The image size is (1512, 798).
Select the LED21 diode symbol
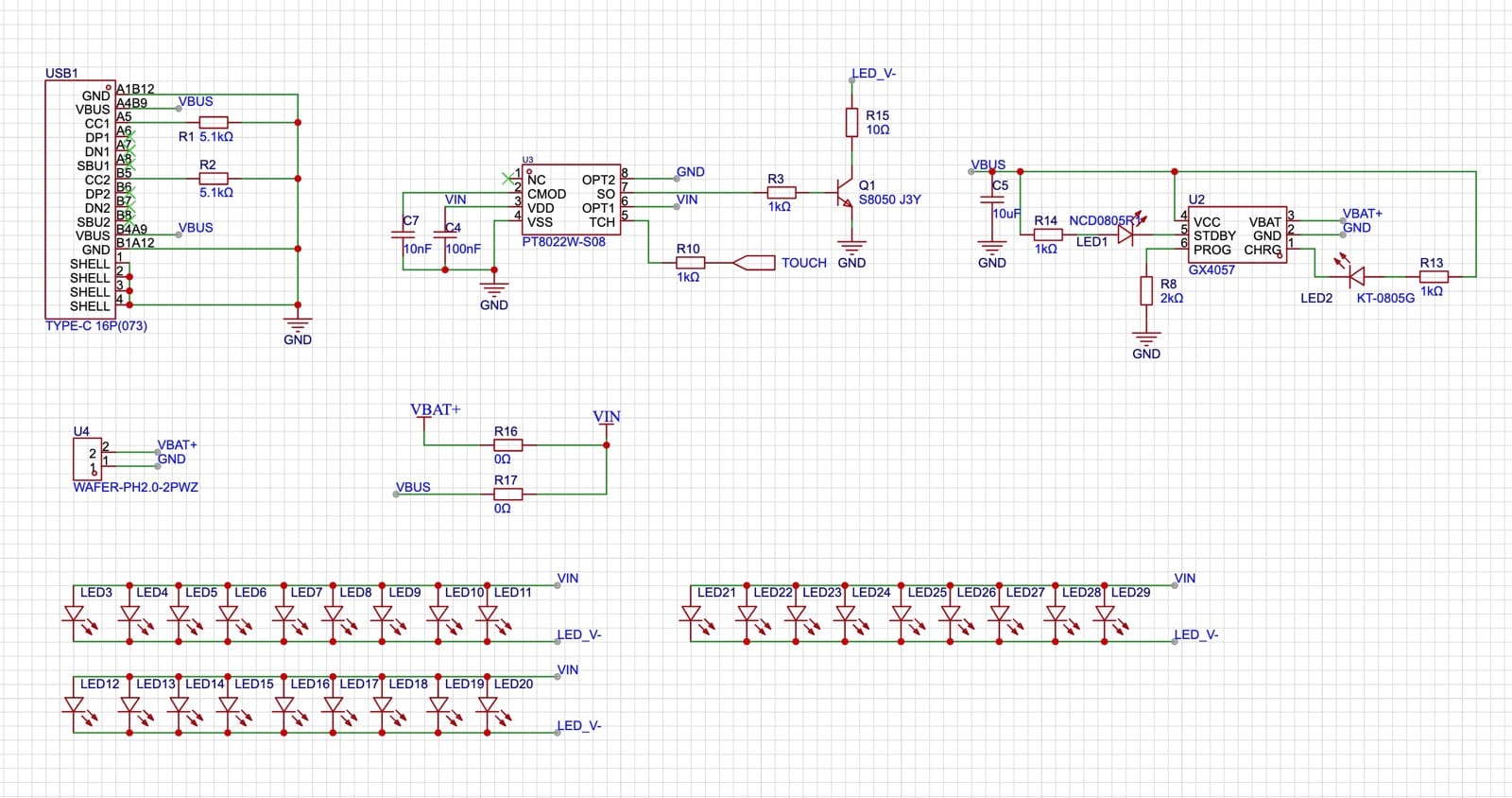tap(695, 615)
